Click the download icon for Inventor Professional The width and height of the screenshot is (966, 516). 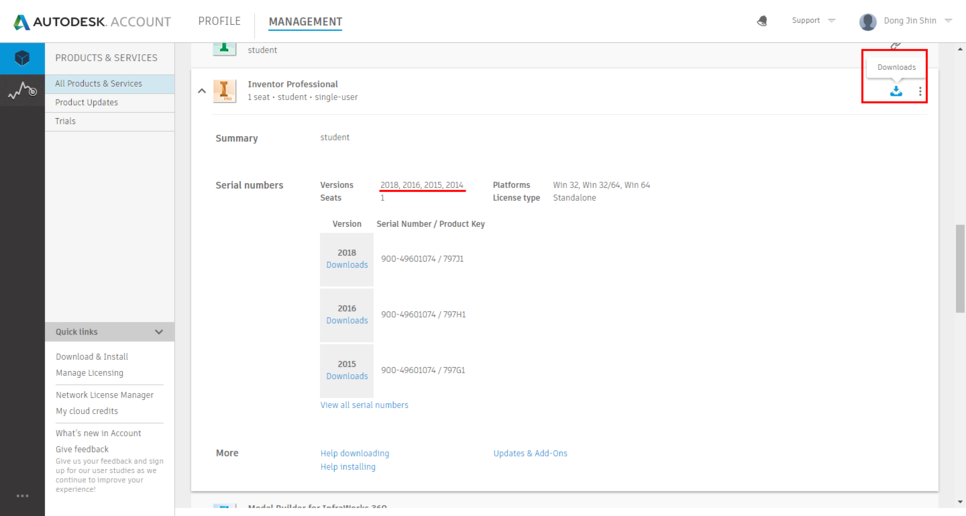pos(896,91)
